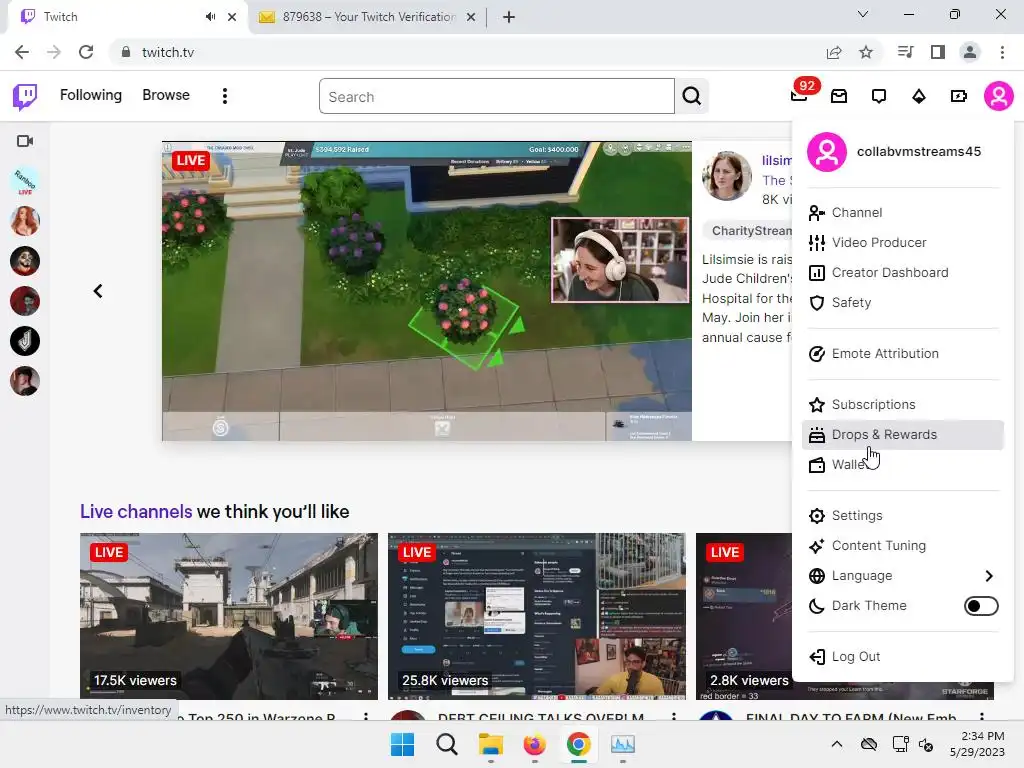Open the 25.8K viewers stream thumbnail
1024x768 pixels.
pyautogui.click(x=537, y=616)
